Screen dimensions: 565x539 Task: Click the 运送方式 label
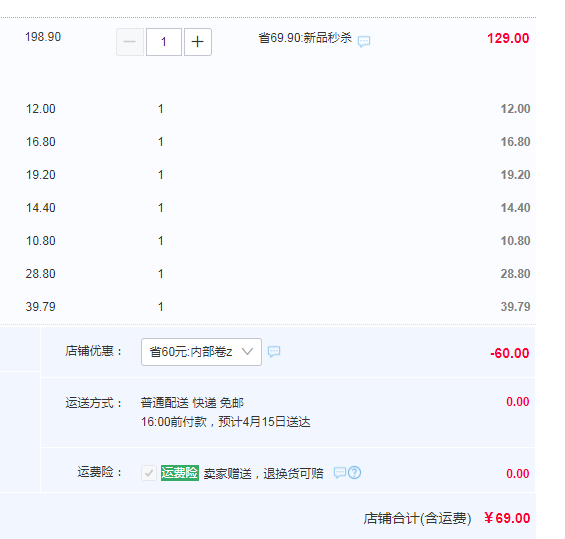pyautogui.click(x=94, y=403)
